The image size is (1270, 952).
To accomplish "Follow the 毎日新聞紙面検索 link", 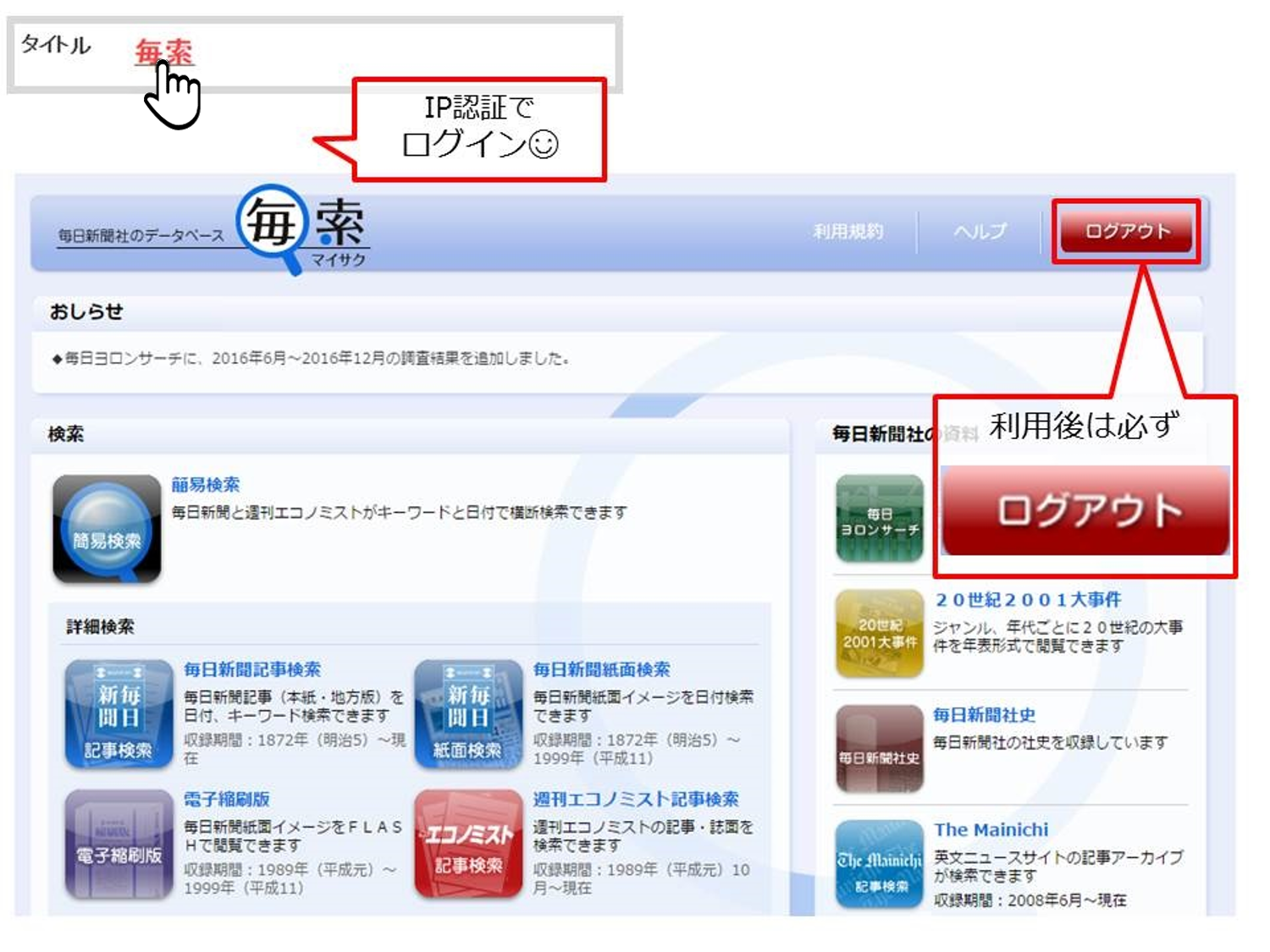I will point(601,669).
